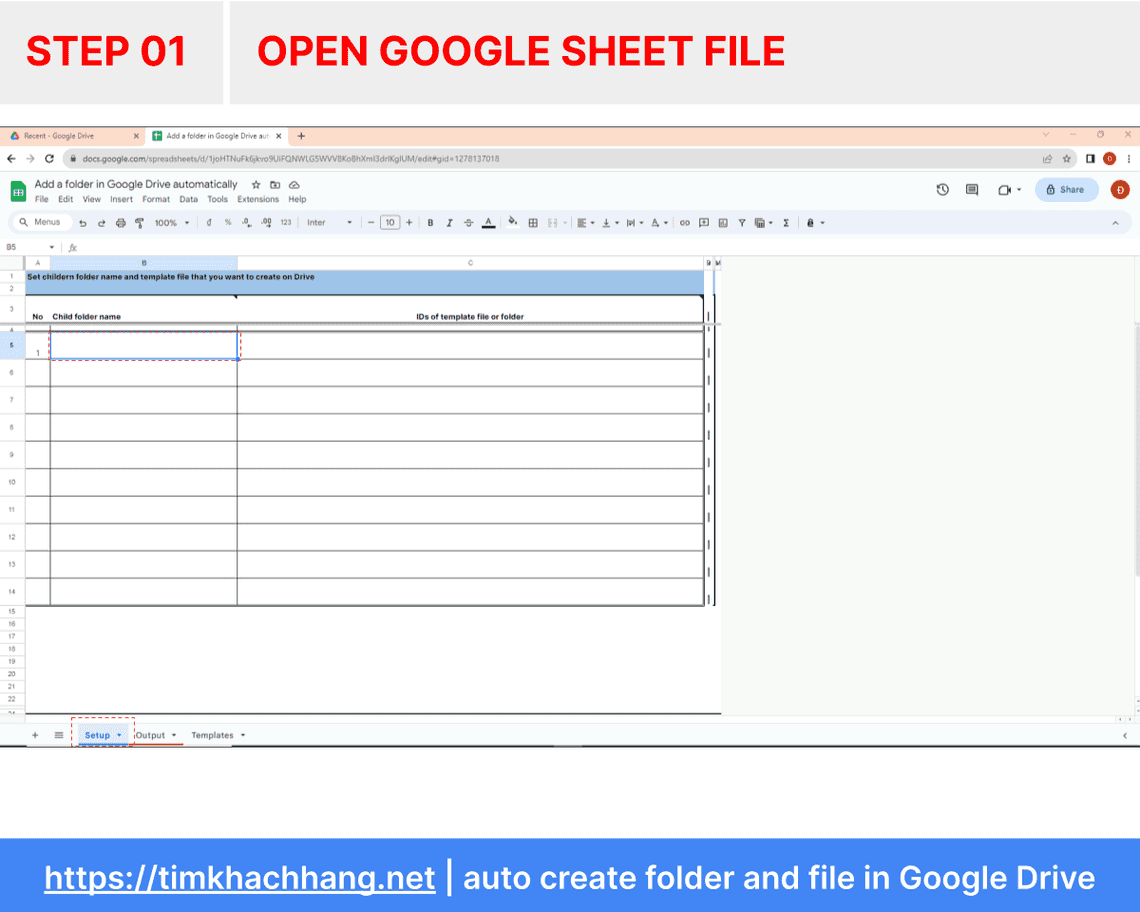Toggle italic formatting

coord(449,222)
